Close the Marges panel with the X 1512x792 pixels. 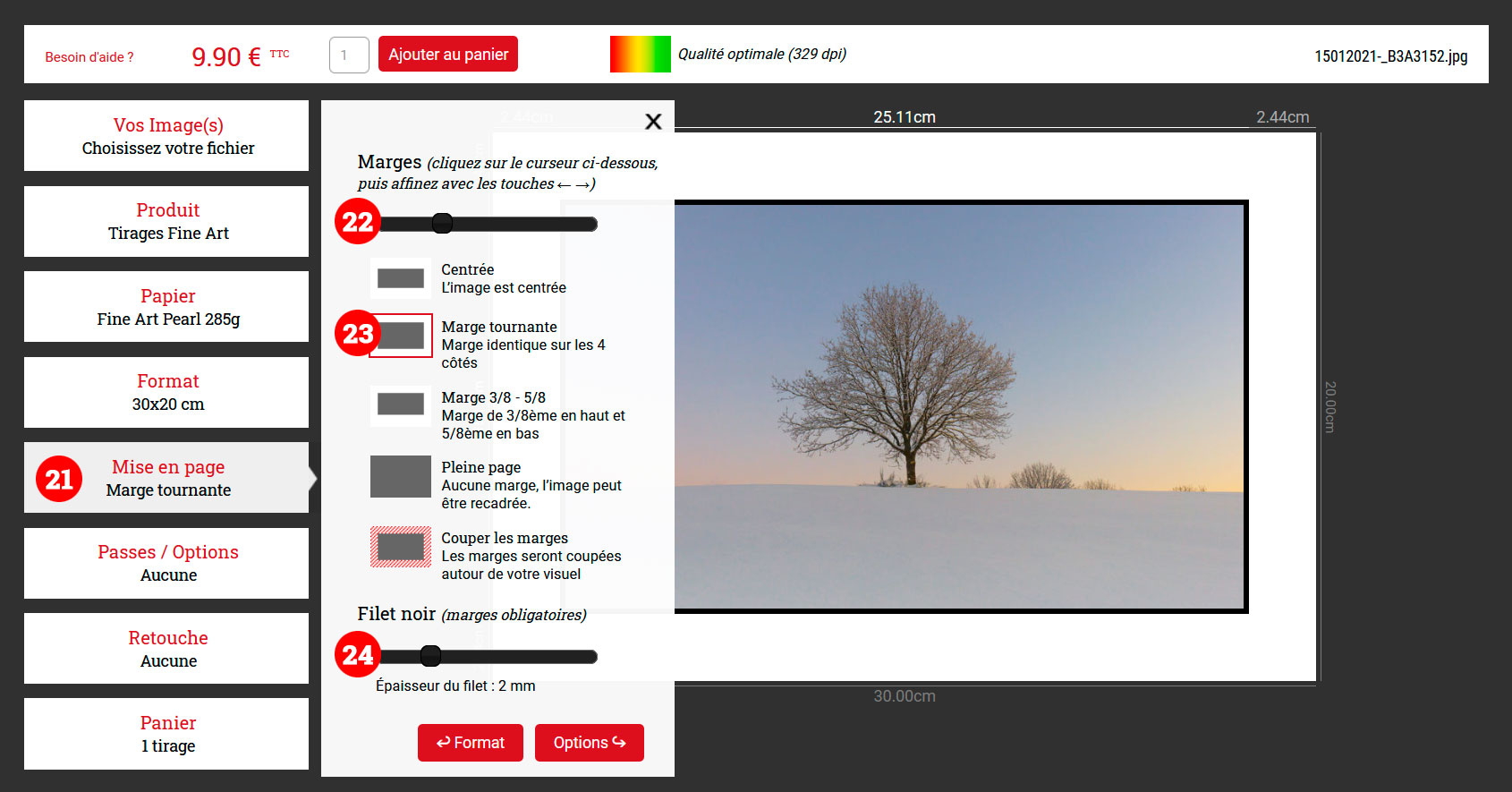click(x=653, y=121)
